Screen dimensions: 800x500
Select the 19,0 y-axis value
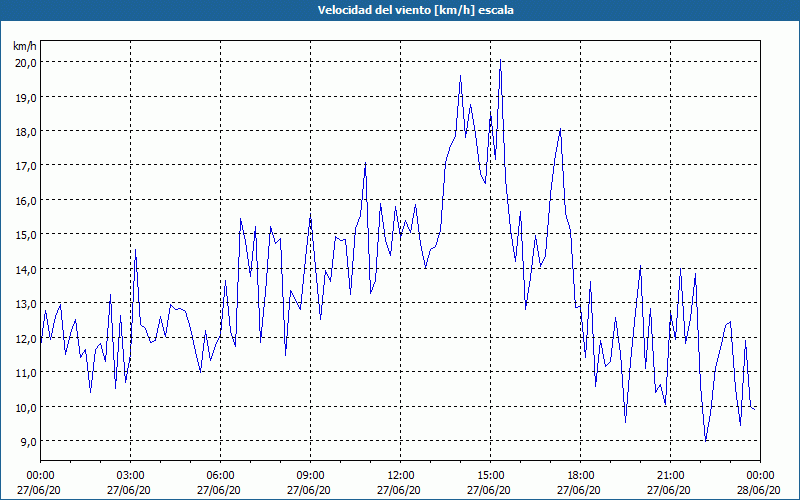[x=26, y=97]
